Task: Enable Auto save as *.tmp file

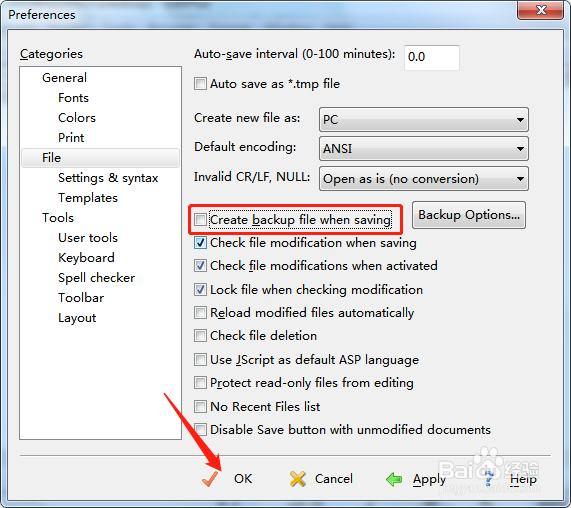Action: click(x=200, y=83)
